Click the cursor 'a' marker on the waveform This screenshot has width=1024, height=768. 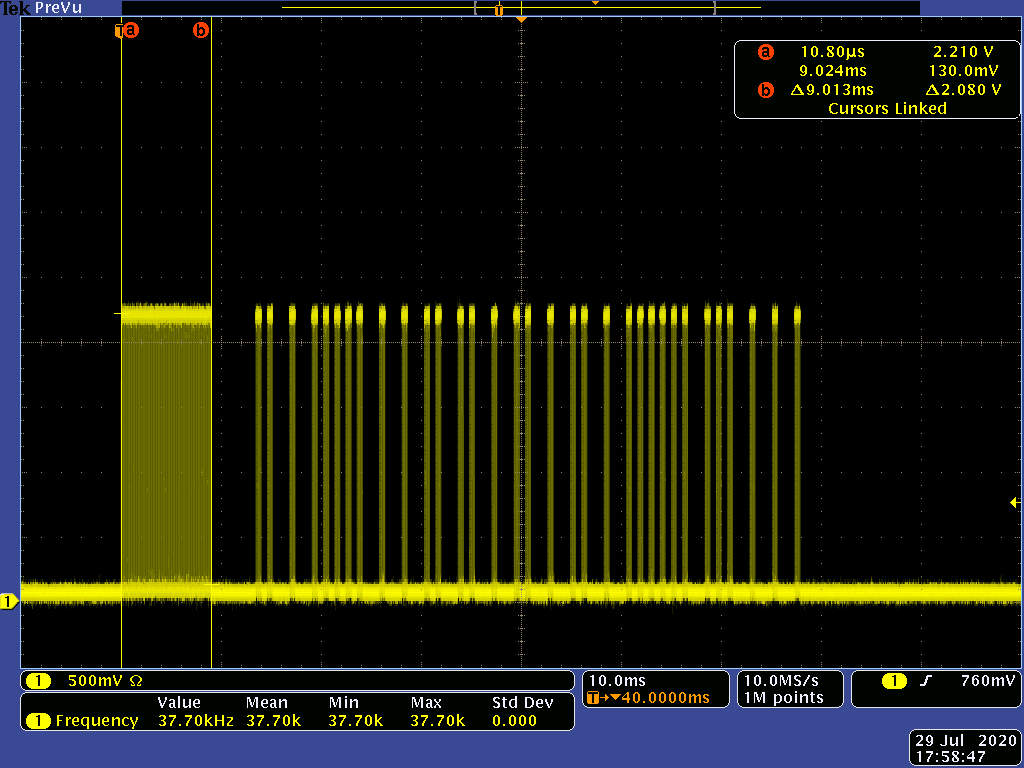tap(131, 30)
